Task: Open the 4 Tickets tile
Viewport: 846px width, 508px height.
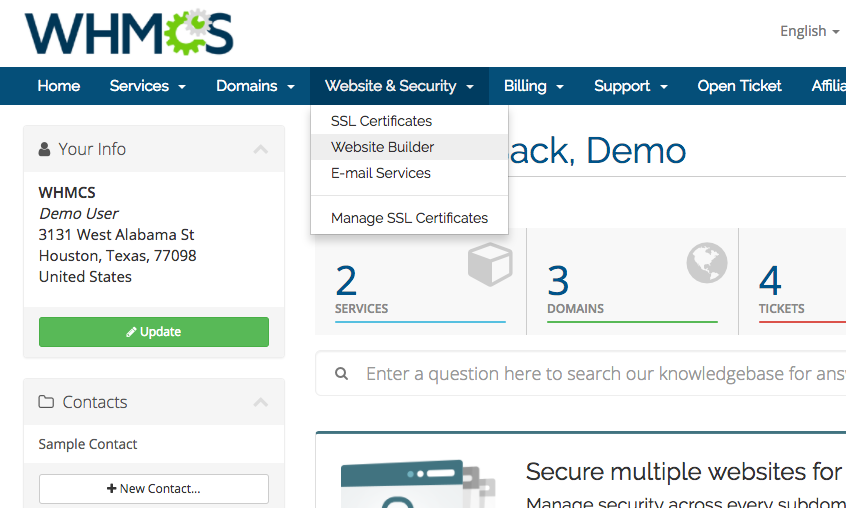Action: click(793, 282)
